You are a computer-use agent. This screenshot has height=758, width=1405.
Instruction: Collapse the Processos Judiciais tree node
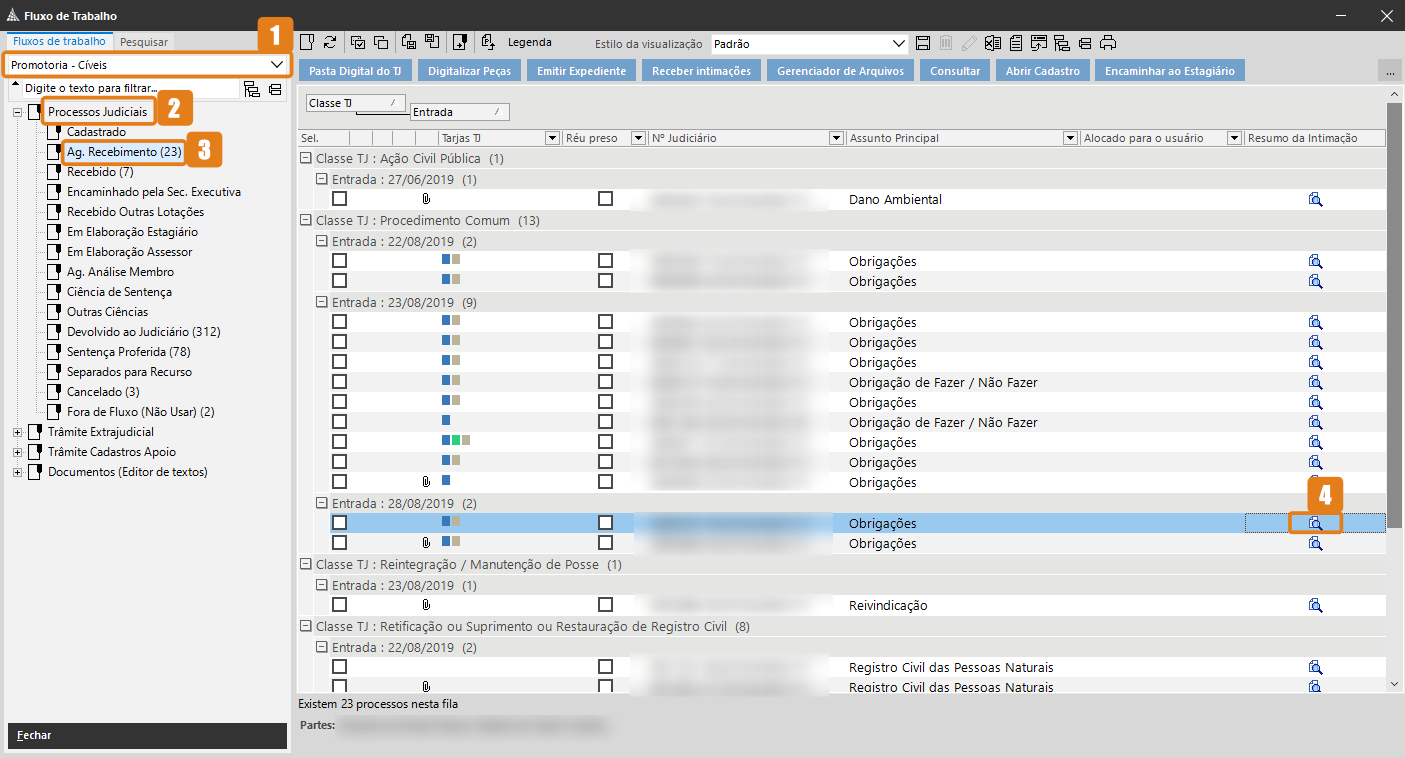(x=17, y=112)
